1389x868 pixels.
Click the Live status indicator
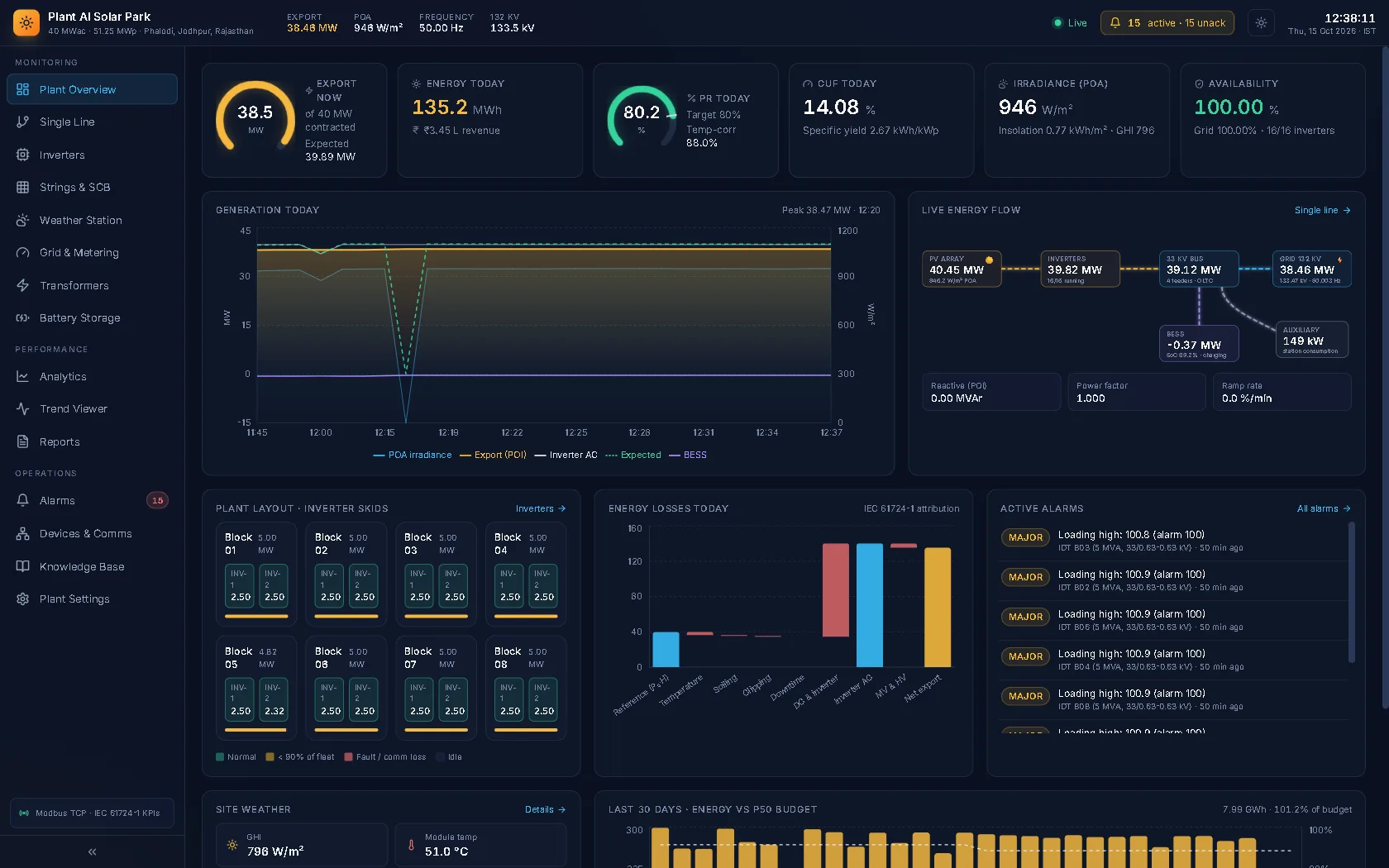[1070, 23]
